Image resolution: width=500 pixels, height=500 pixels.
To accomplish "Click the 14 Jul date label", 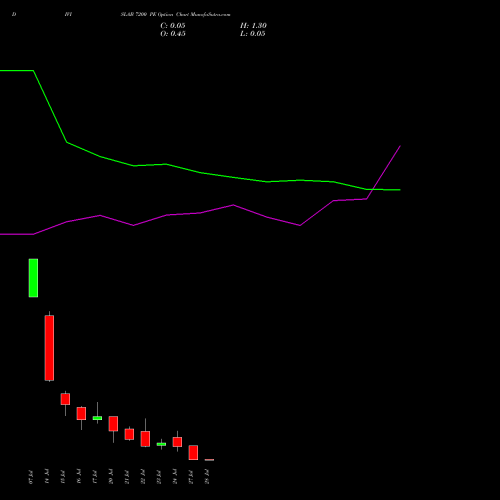I will click(47, 477).
